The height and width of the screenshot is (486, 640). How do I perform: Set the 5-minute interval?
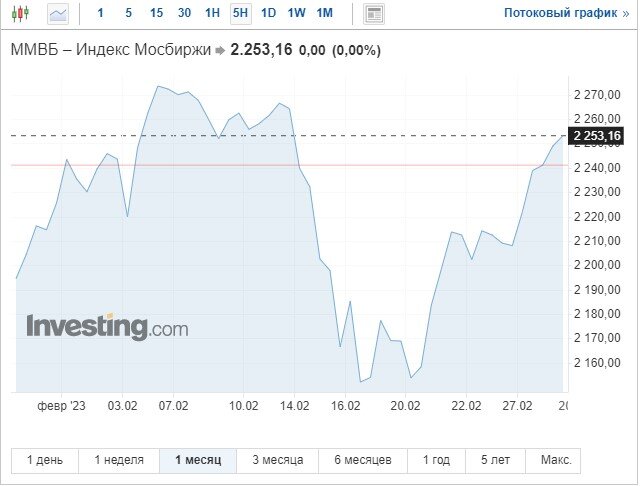coord(128,13)
